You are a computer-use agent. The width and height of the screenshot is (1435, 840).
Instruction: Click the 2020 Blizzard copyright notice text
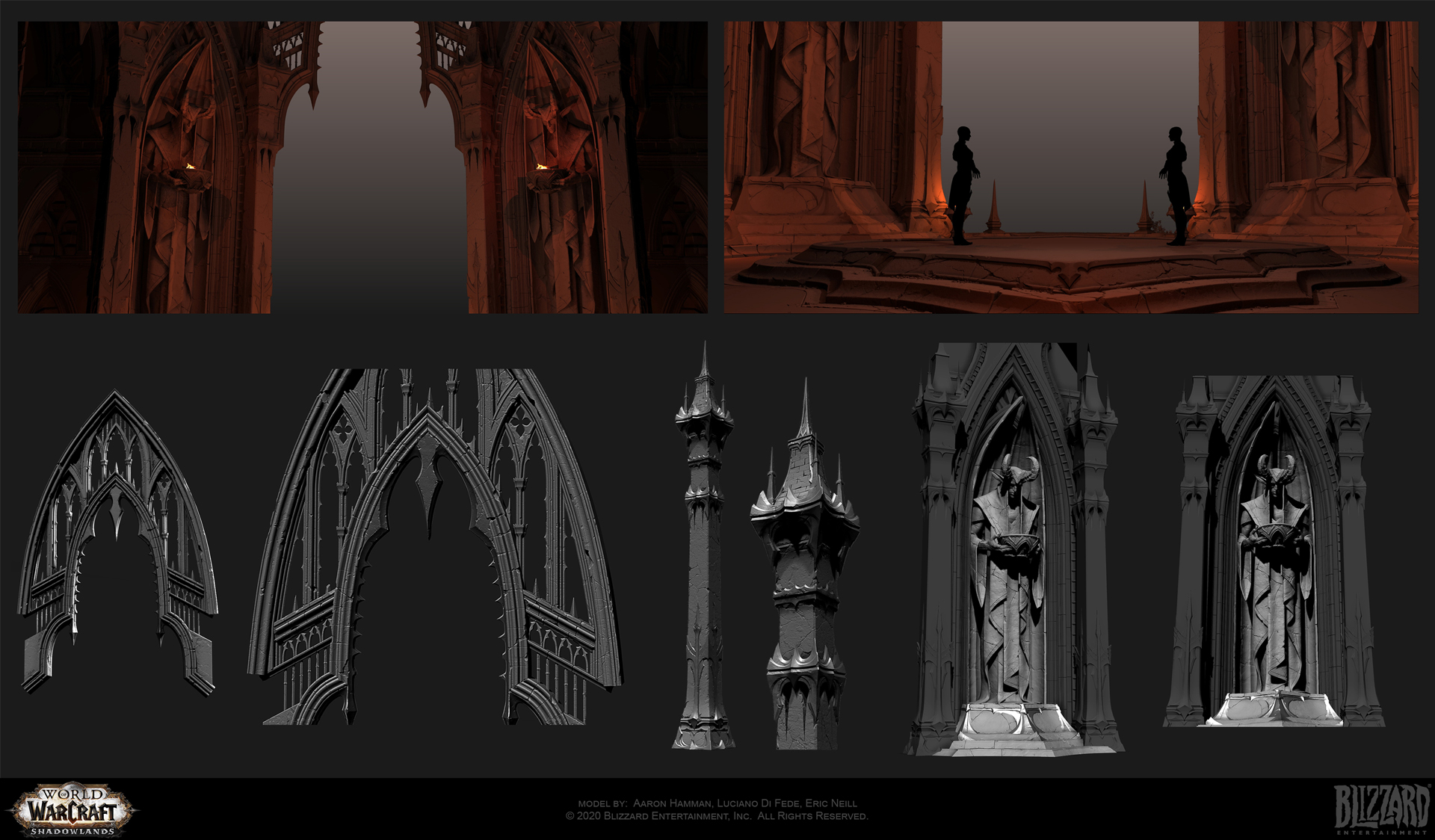[x=717, y=816]
